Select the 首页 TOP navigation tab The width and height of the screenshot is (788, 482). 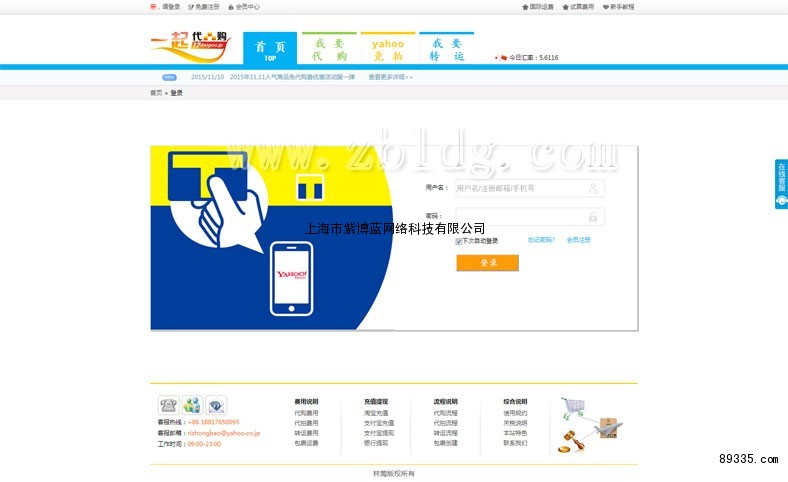click(x=270, y=49)
